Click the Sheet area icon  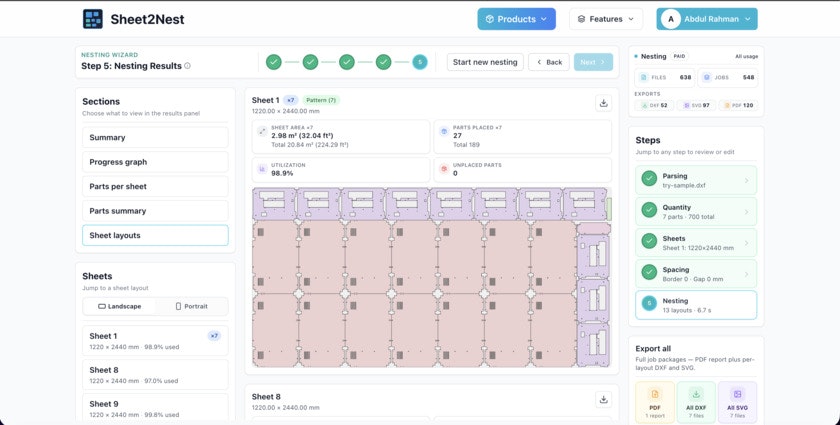(x=262, y=131)
